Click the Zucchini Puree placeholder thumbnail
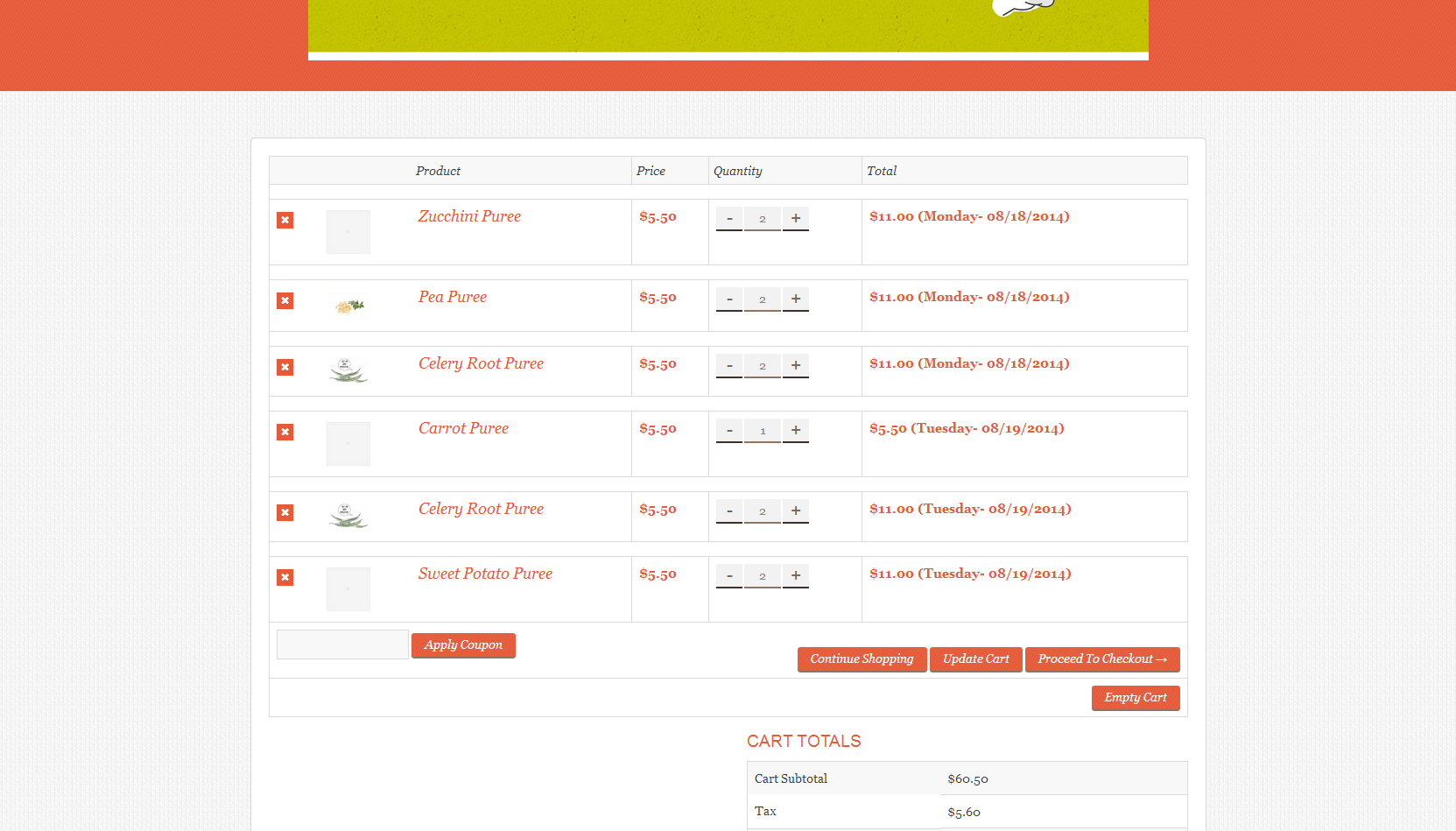 point(348,232)
